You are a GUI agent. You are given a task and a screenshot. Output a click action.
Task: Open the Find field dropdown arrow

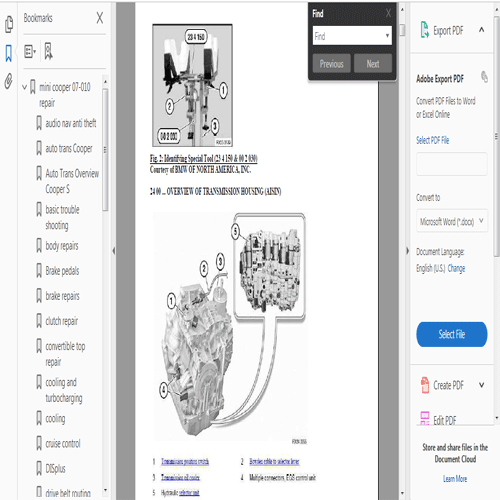(387, 35)
